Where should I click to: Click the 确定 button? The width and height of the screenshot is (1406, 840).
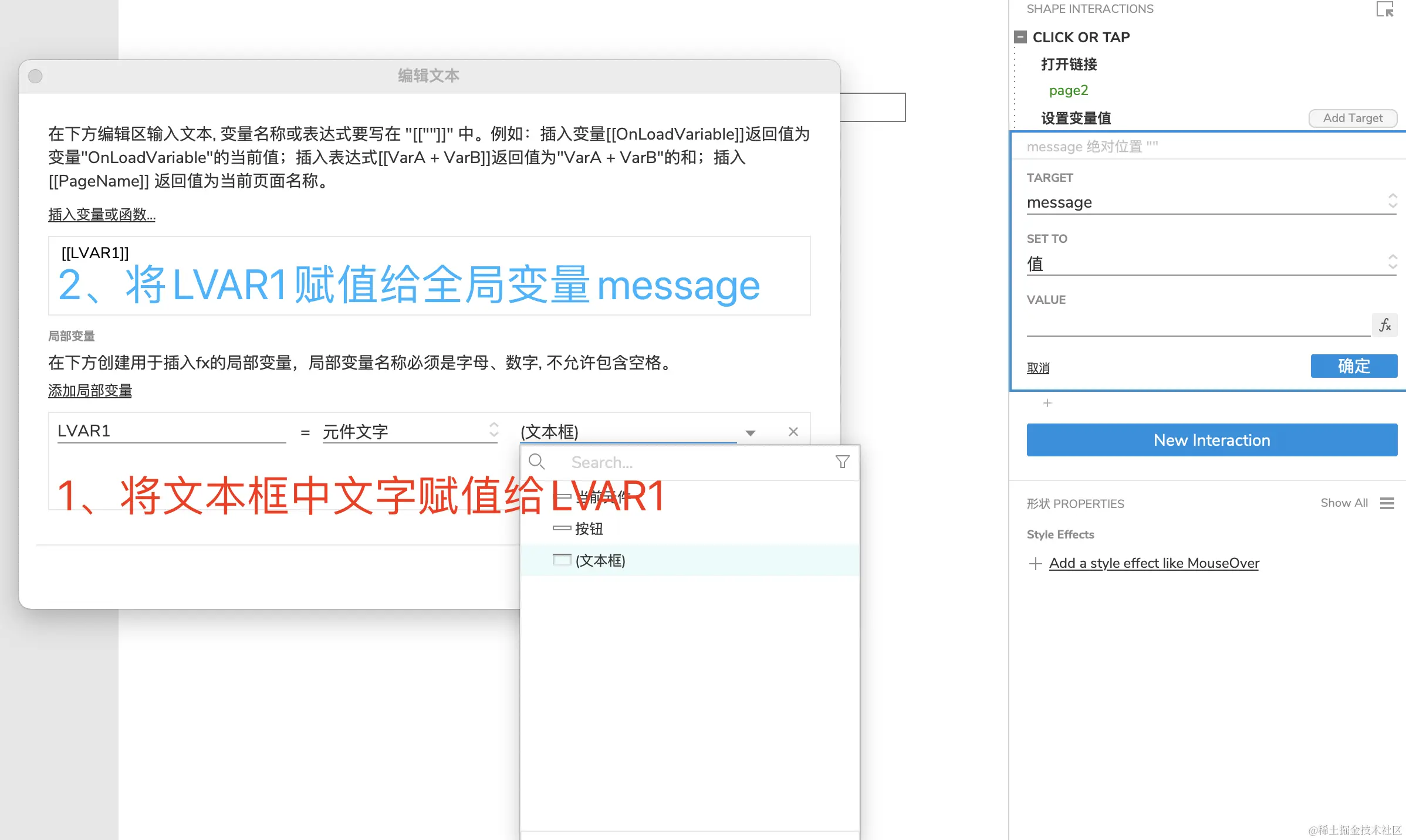coord(1353,366)
